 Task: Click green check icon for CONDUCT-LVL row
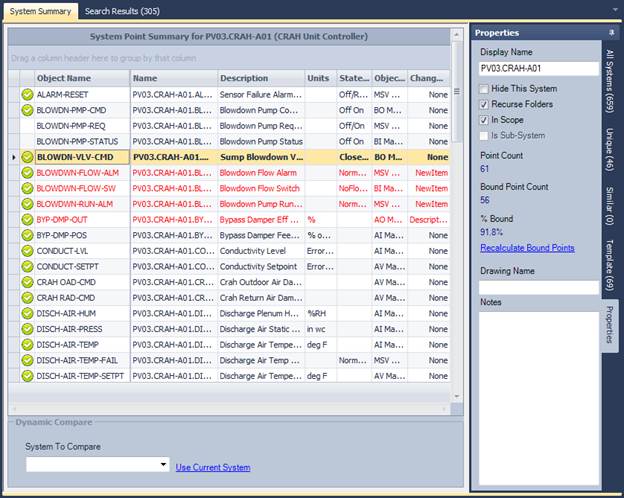pyautogui.click(x=27, y=251)
